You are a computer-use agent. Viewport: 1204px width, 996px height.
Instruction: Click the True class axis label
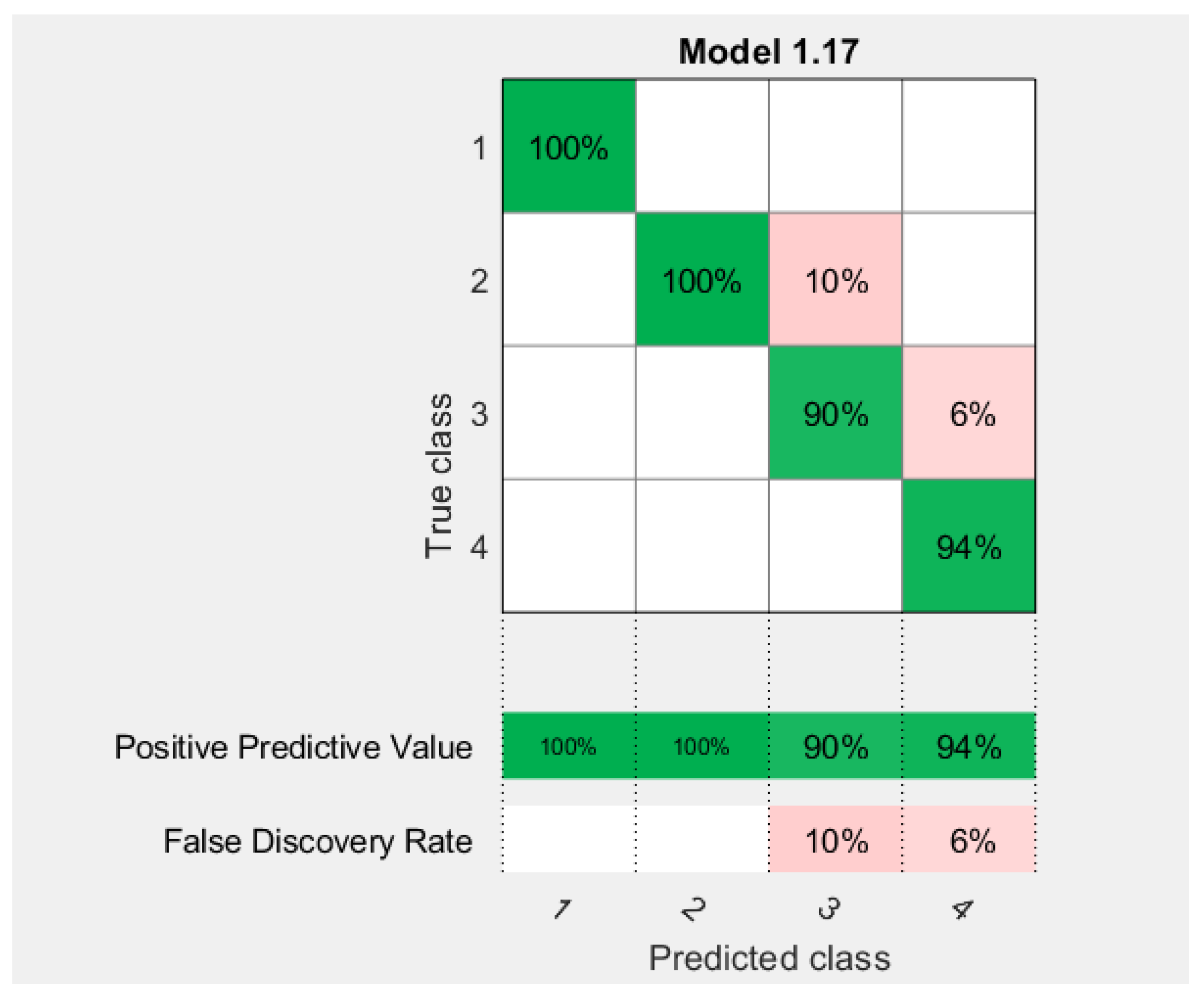(x=439, y=476)
